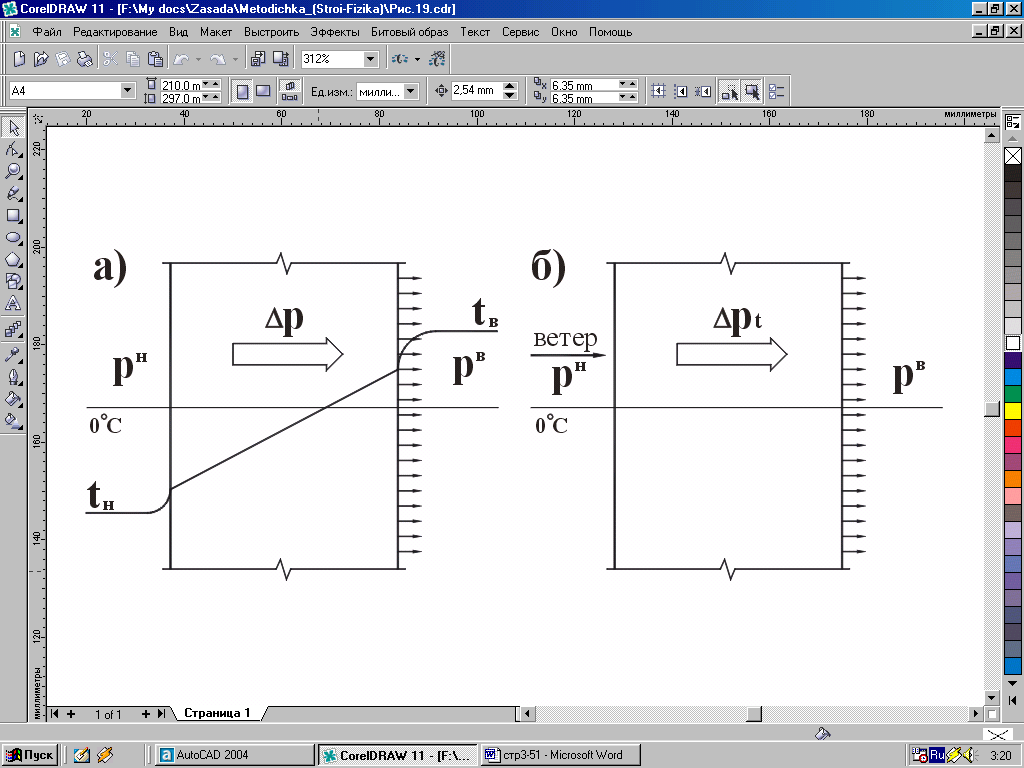1024x768 pixels.
Task: Pick the yellow color swatch in palette
Action: [x=1012, y=410]
